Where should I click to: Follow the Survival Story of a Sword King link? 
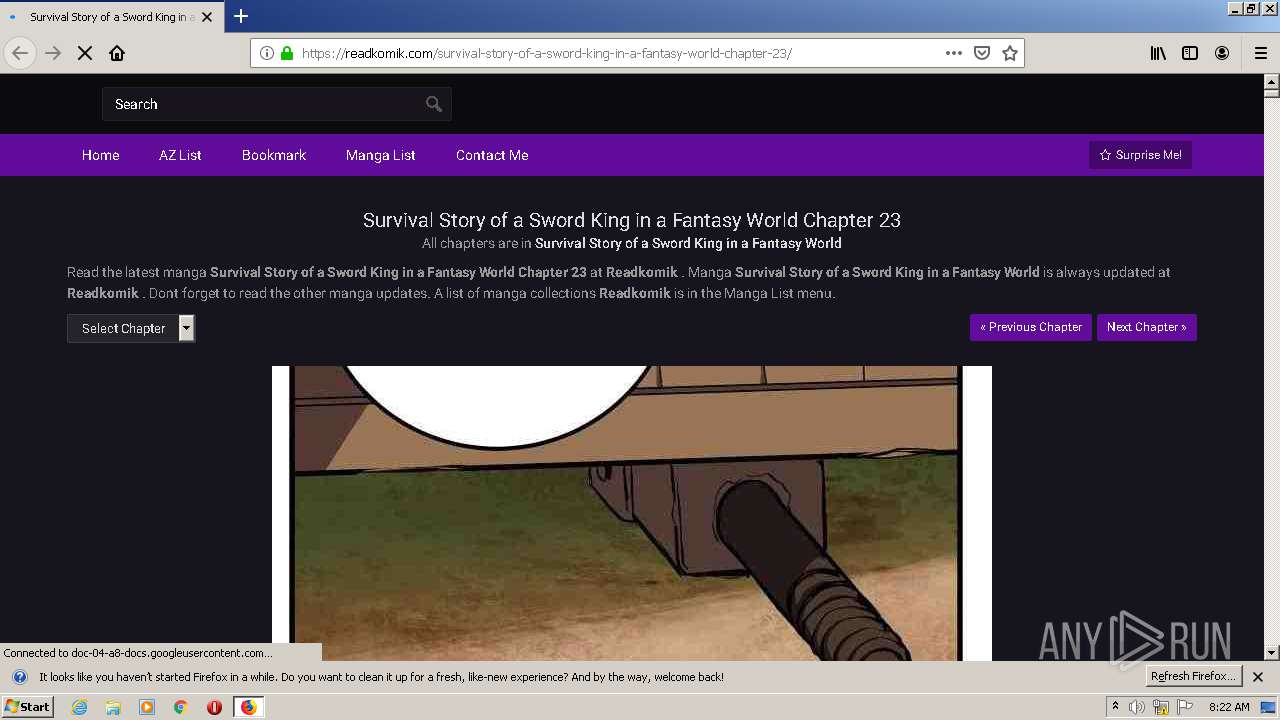tap(688, 243)
